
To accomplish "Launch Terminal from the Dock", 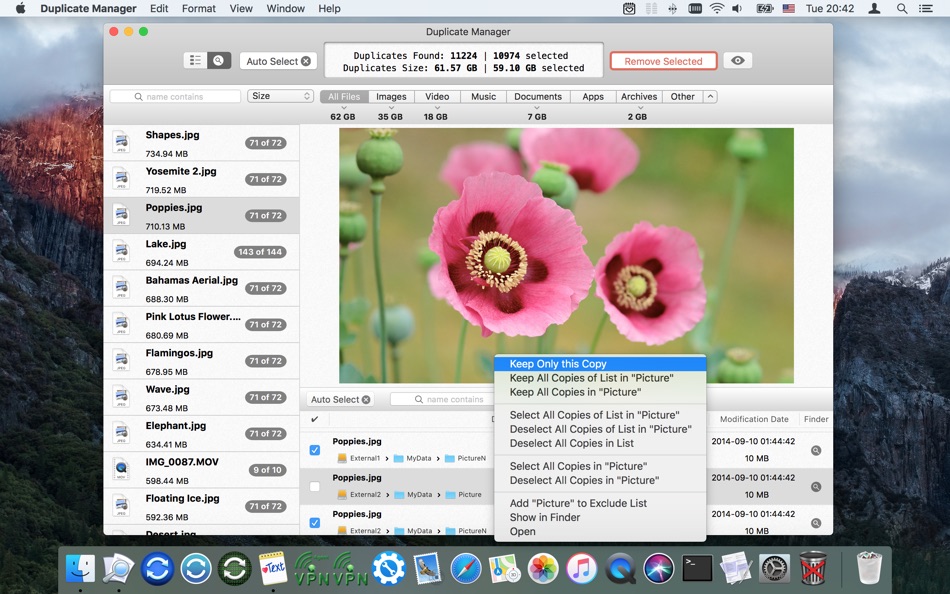I will (x=697, y=569).
